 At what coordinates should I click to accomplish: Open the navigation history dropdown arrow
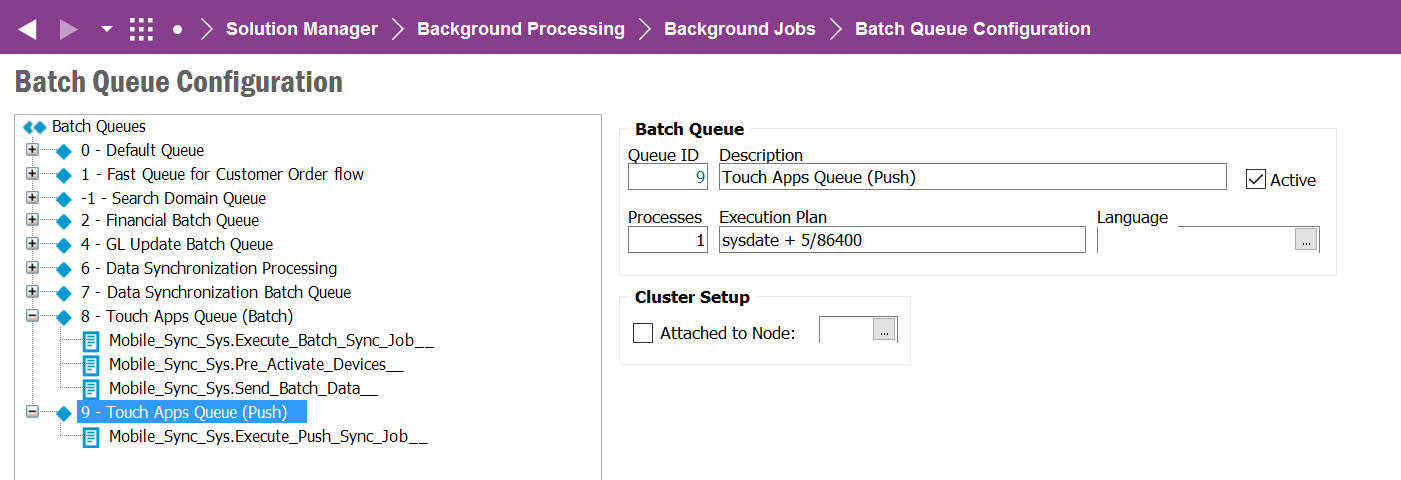click(x=107, y=29)
